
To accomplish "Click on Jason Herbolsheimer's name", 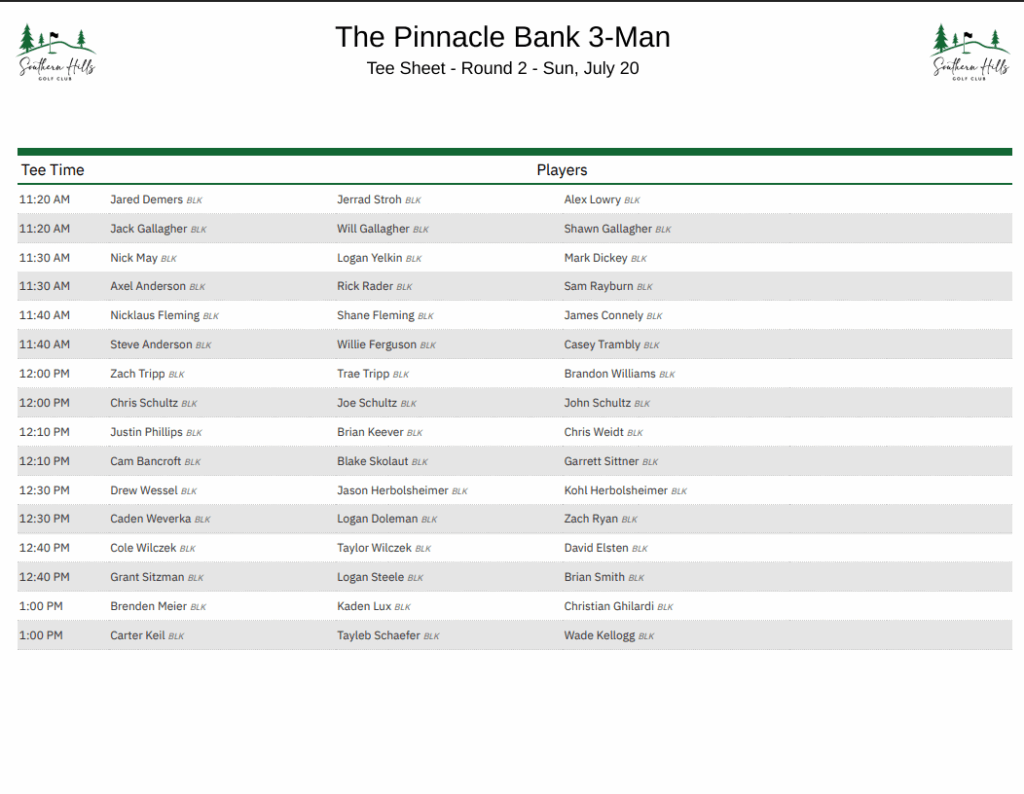I will [392, 490].
